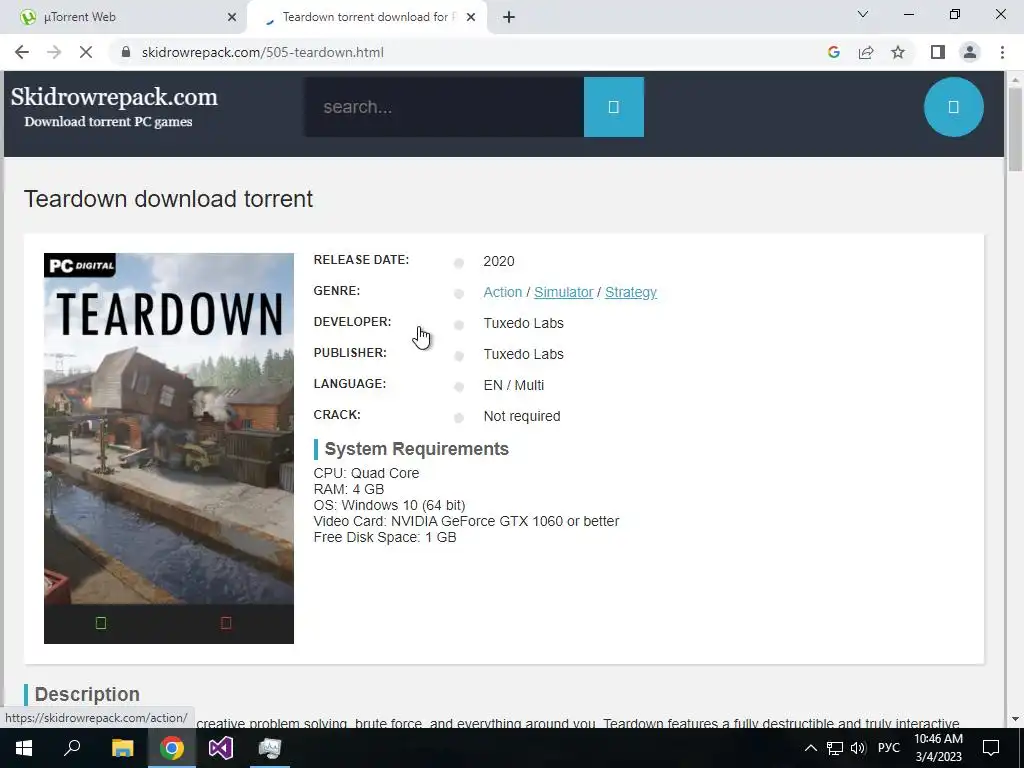Switch to the µTorrent Web tab
This screenshot has width=1024, height=768.
[x=122, y=17]
